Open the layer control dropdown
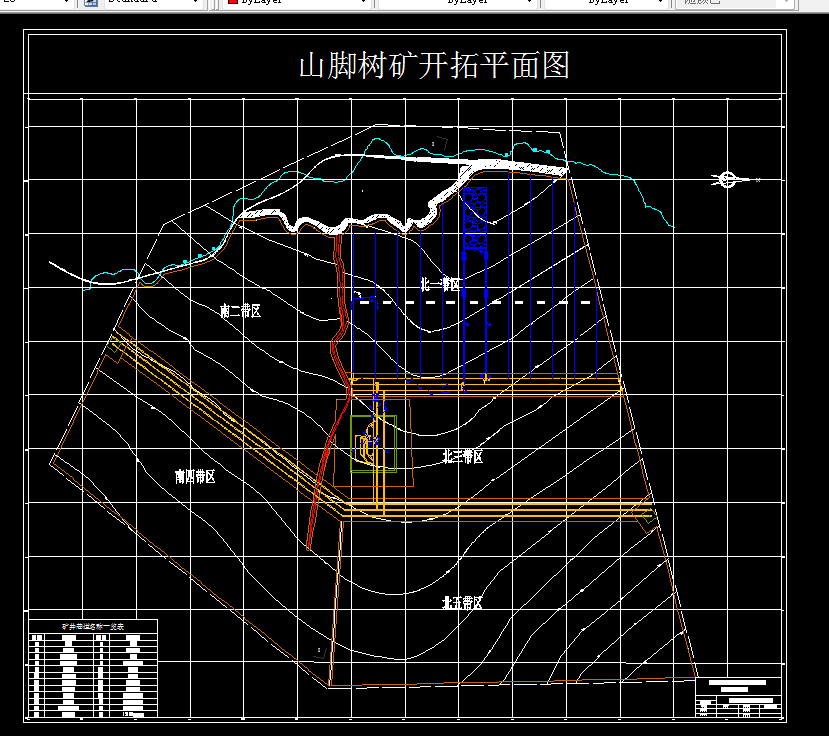 66,6
